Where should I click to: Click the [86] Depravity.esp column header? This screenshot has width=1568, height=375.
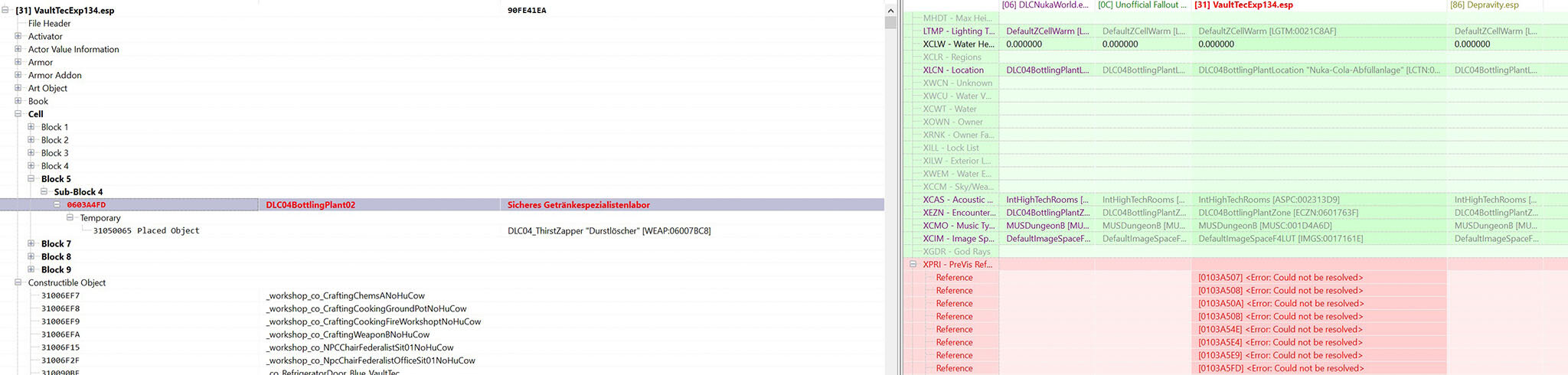pos(1484,5)
